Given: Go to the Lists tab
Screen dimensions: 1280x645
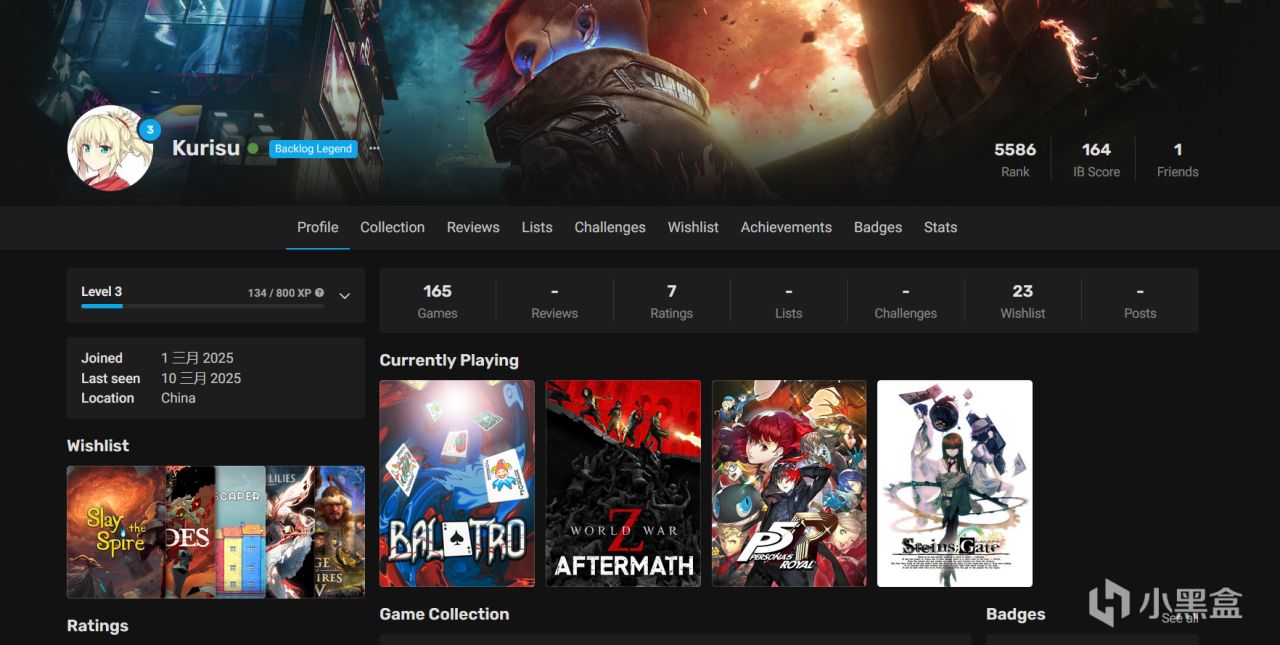Looking at the screenshot, I should (537, 227).
